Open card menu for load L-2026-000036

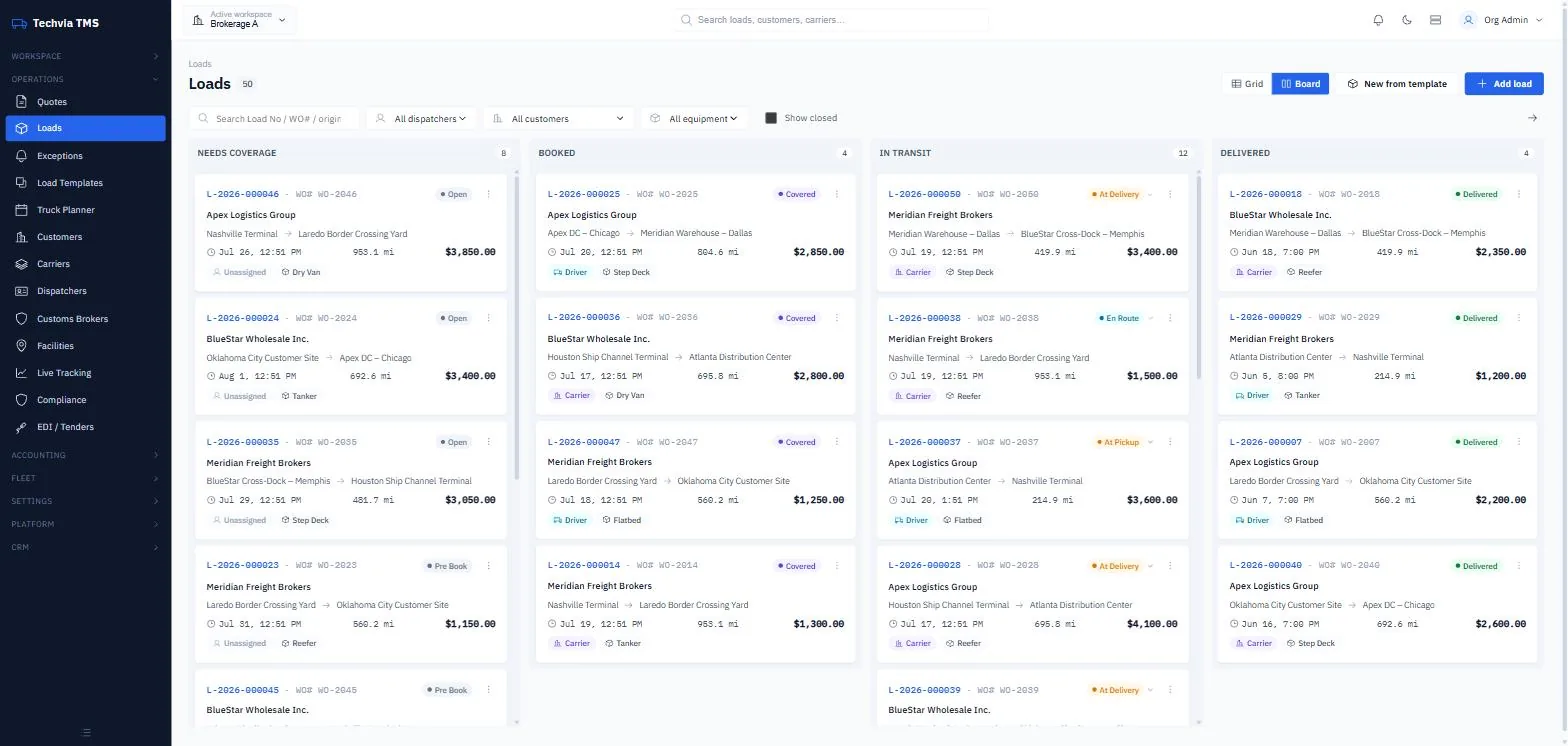(x=837, y=318)
